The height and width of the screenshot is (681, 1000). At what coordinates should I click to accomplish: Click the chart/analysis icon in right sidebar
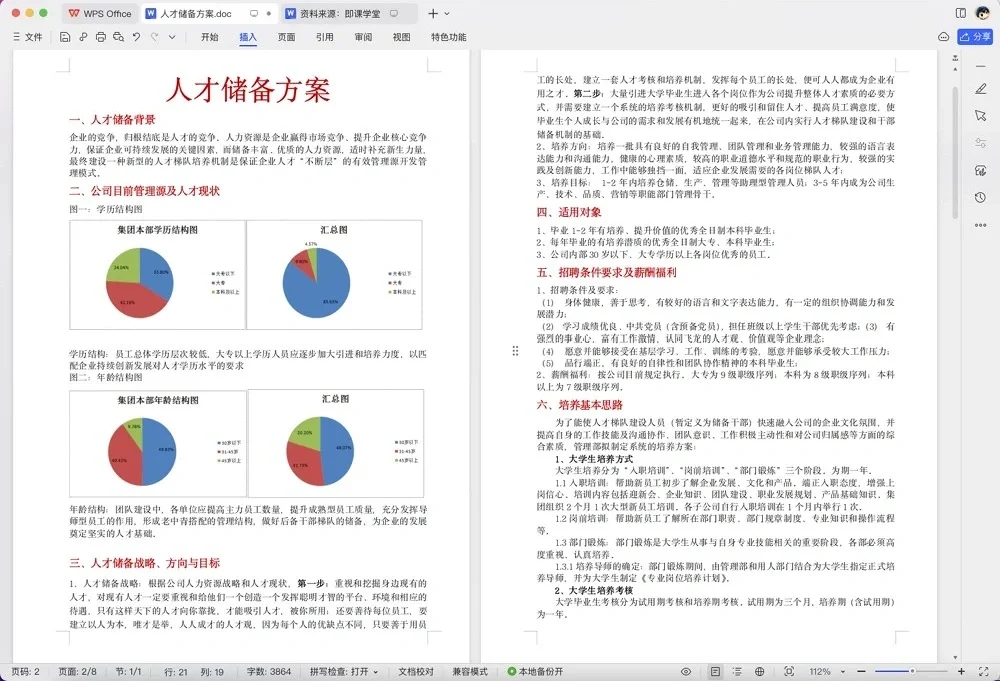point(981,170)
